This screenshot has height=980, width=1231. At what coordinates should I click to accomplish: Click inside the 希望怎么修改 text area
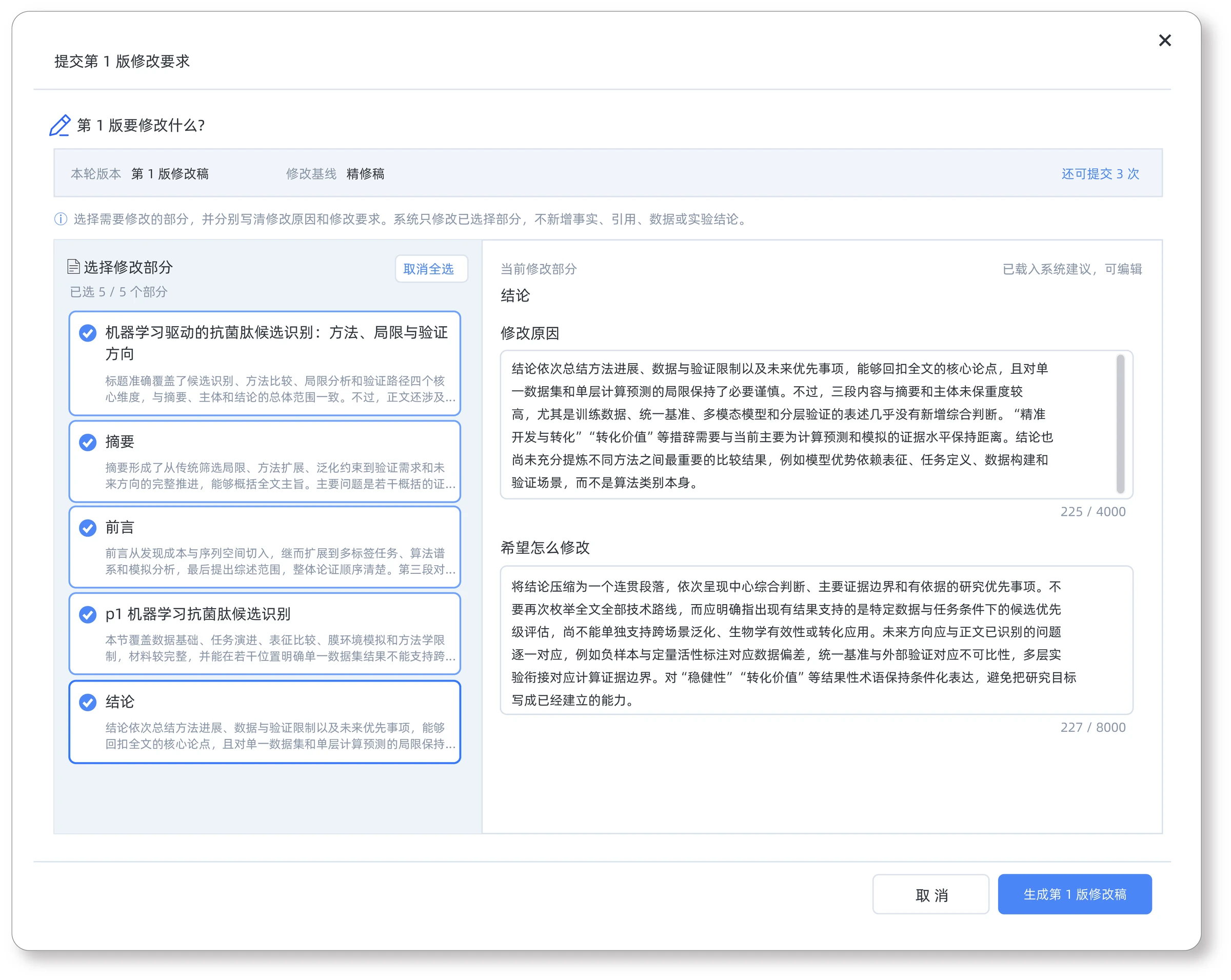[x=817, y=641]
